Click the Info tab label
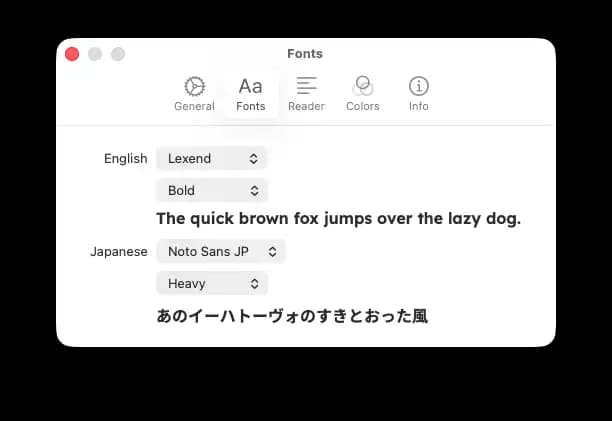The width and height of the screenshot is (612, 421). 418,106
